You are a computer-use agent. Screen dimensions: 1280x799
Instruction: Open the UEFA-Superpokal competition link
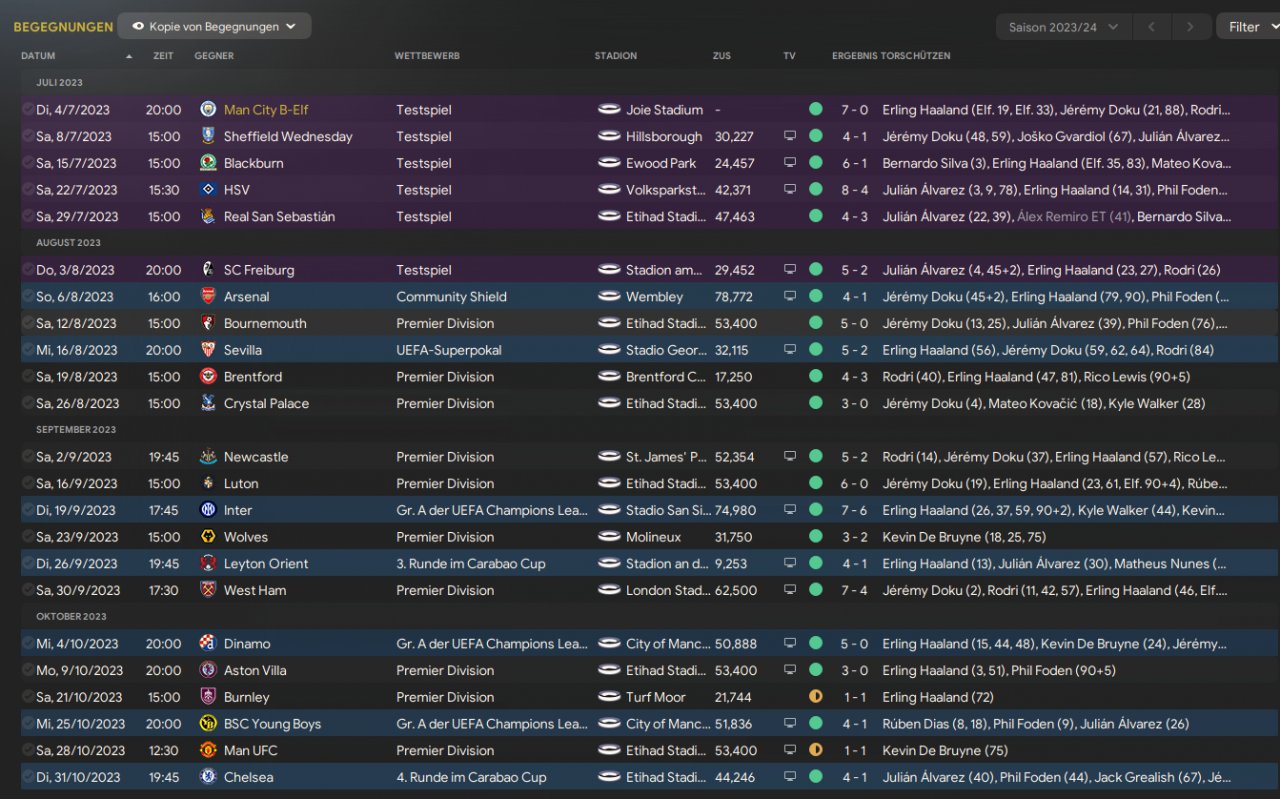pyautogui.click(x=449, y=350)
